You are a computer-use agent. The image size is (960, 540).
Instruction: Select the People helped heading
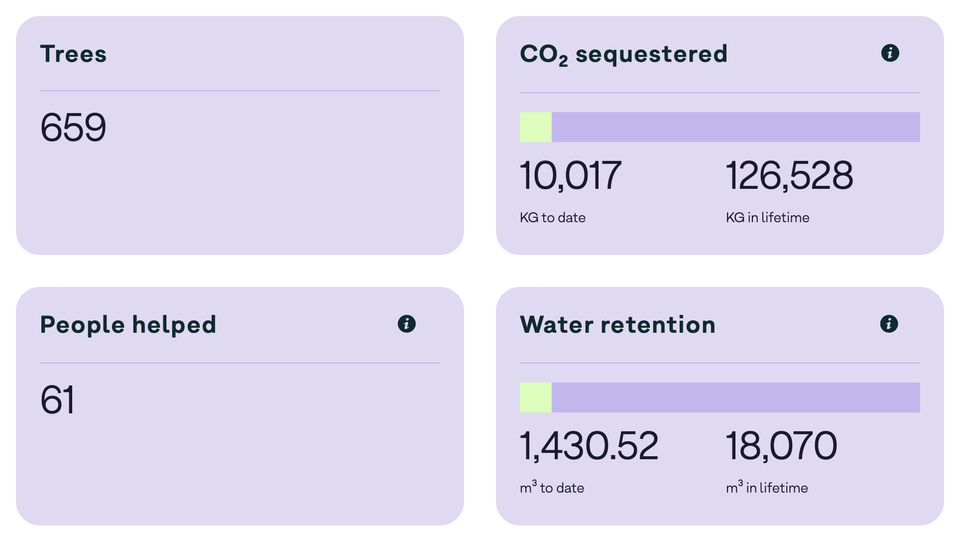click(x=128, y=324)
